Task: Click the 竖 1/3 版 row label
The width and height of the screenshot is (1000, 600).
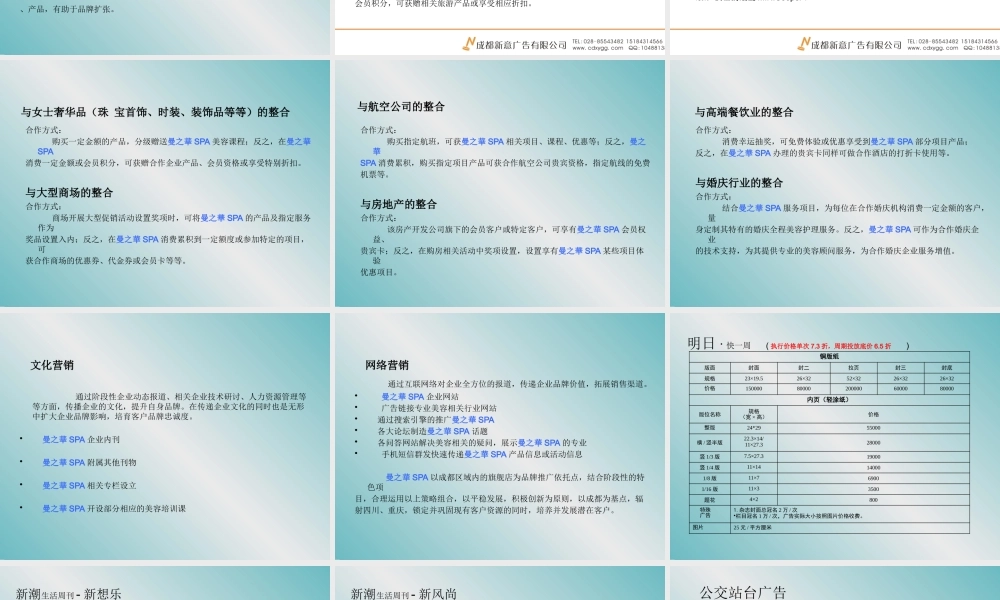Action: [710, 457]
